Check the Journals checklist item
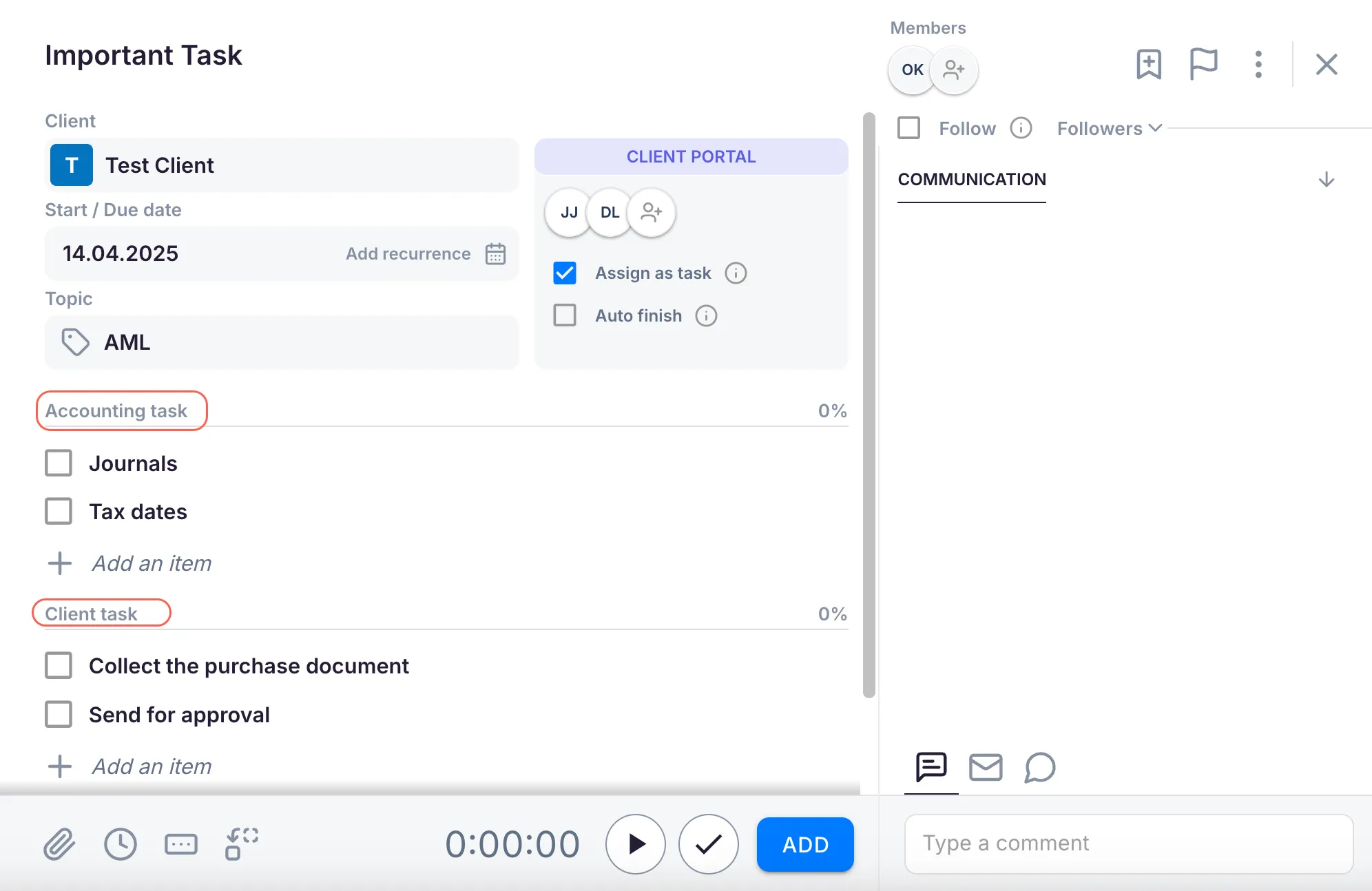The height and width of the screenshot is (891, 1372). click(59, 463)
